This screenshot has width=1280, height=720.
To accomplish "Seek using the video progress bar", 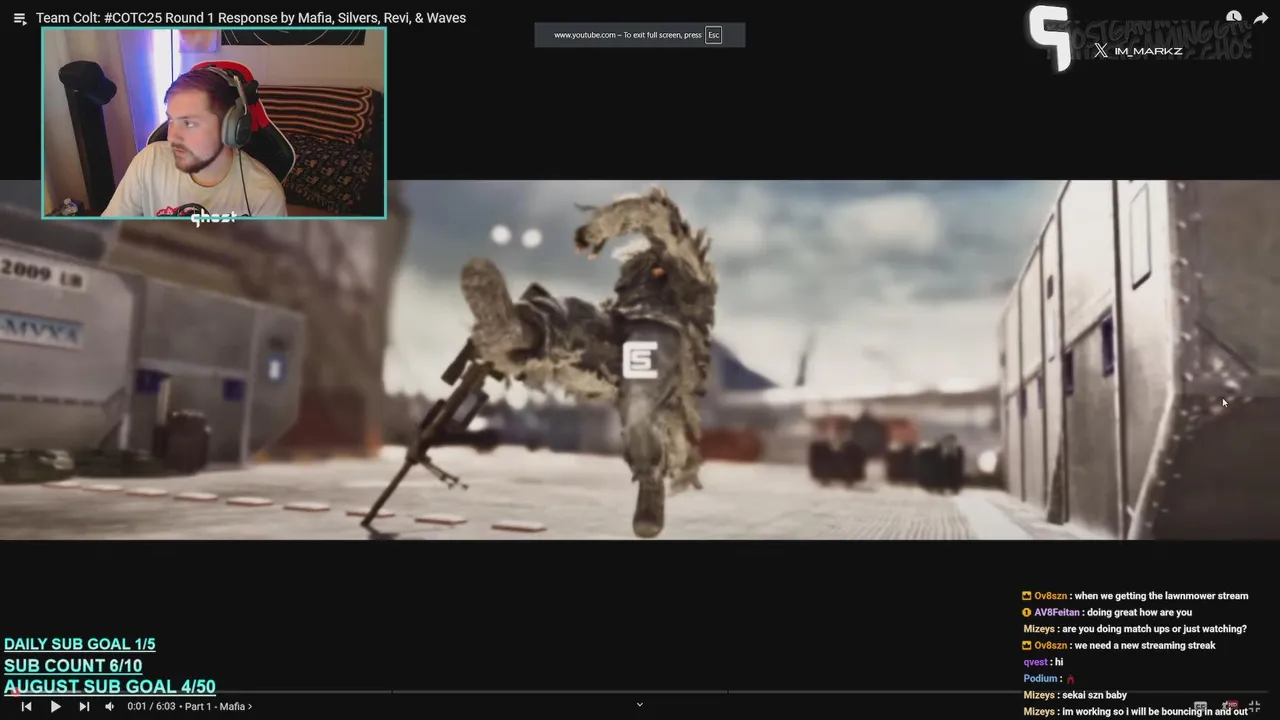I will coord(640,691).
